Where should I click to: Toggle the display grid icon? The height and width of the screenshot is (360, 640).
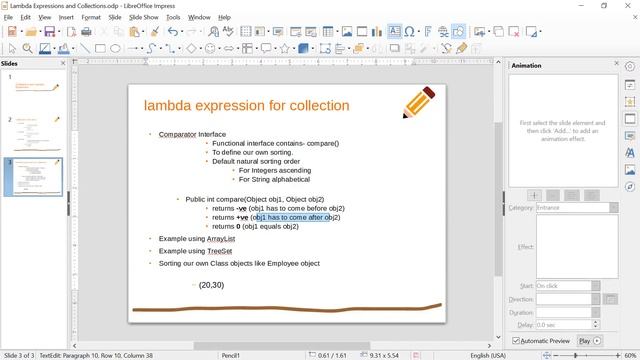[245, 31]
